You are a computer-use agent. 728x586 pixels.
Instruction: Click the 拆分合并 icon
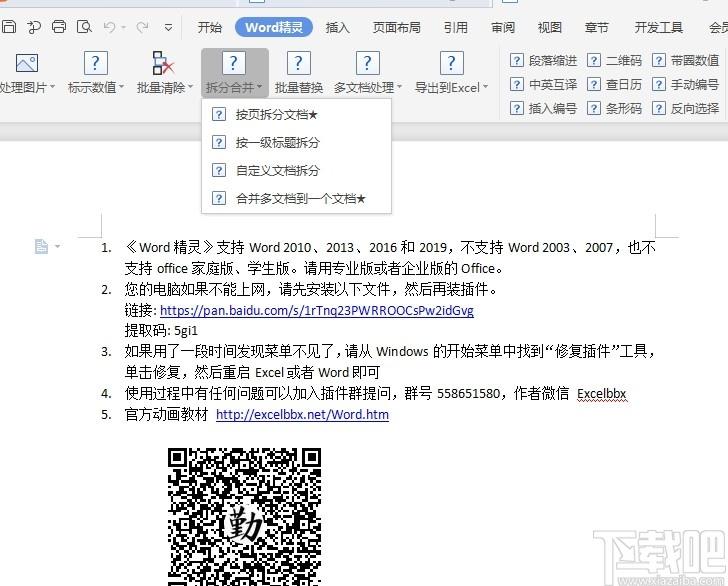pos(234,63)
